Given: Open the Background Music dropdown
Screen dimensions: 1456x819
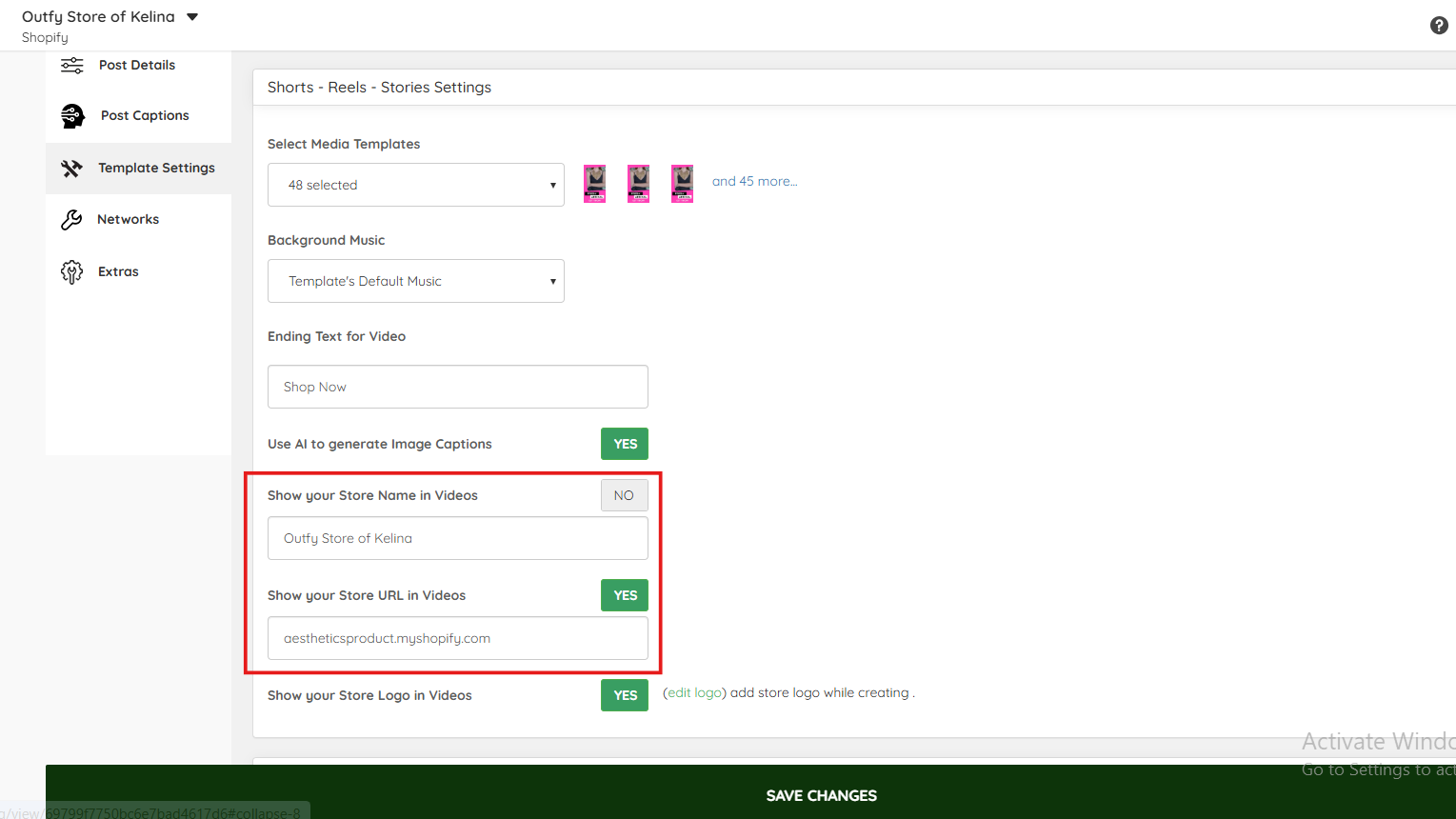Looking at the screenshot, I should point(416,281).
